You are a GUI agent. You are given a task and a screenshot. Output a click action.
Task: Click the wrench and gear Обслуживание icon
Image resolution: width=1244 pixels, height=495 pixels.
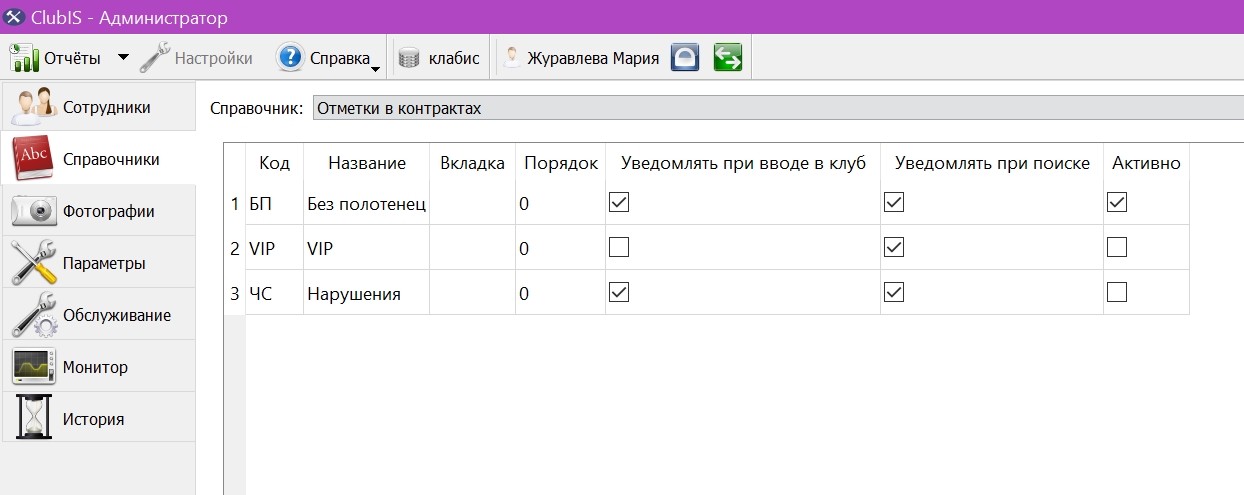point(33,315)
